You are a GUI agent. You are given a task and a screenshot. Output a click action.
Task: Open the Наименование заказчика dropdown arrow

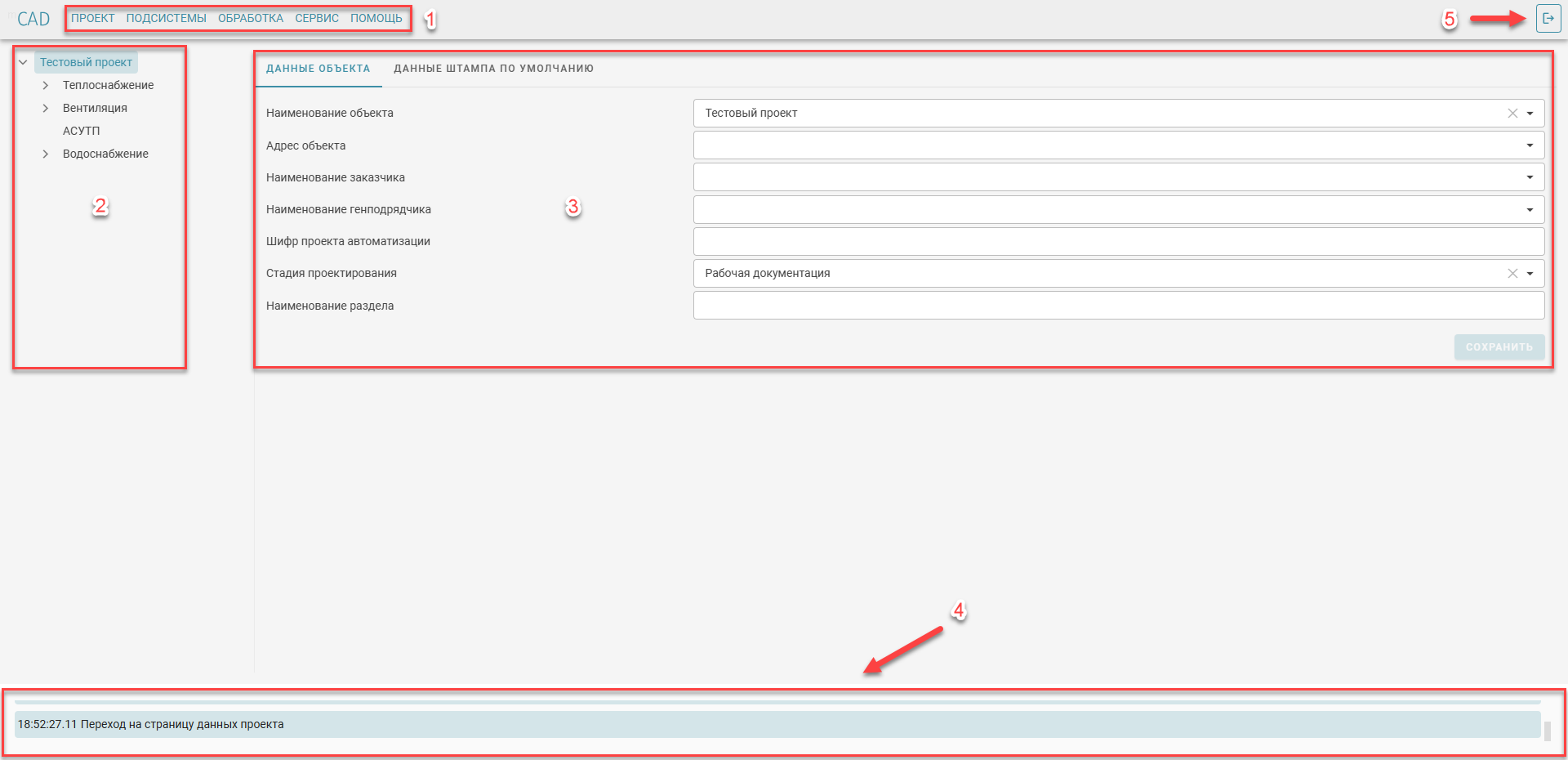[x=1530, y=177]
